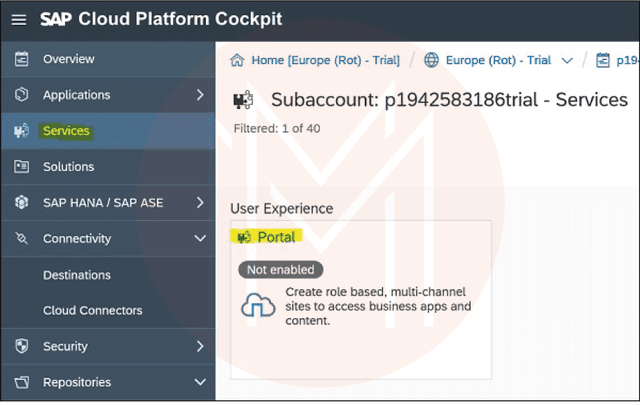
Task: Open Destinations under Connectivity
Action: 77,275
